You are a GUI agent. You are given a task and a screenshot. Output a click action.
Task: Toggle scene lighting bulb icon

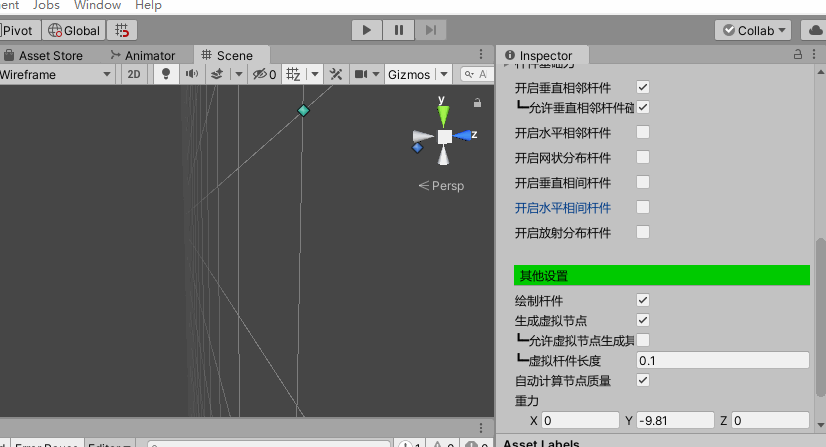(x=166, y=74)
